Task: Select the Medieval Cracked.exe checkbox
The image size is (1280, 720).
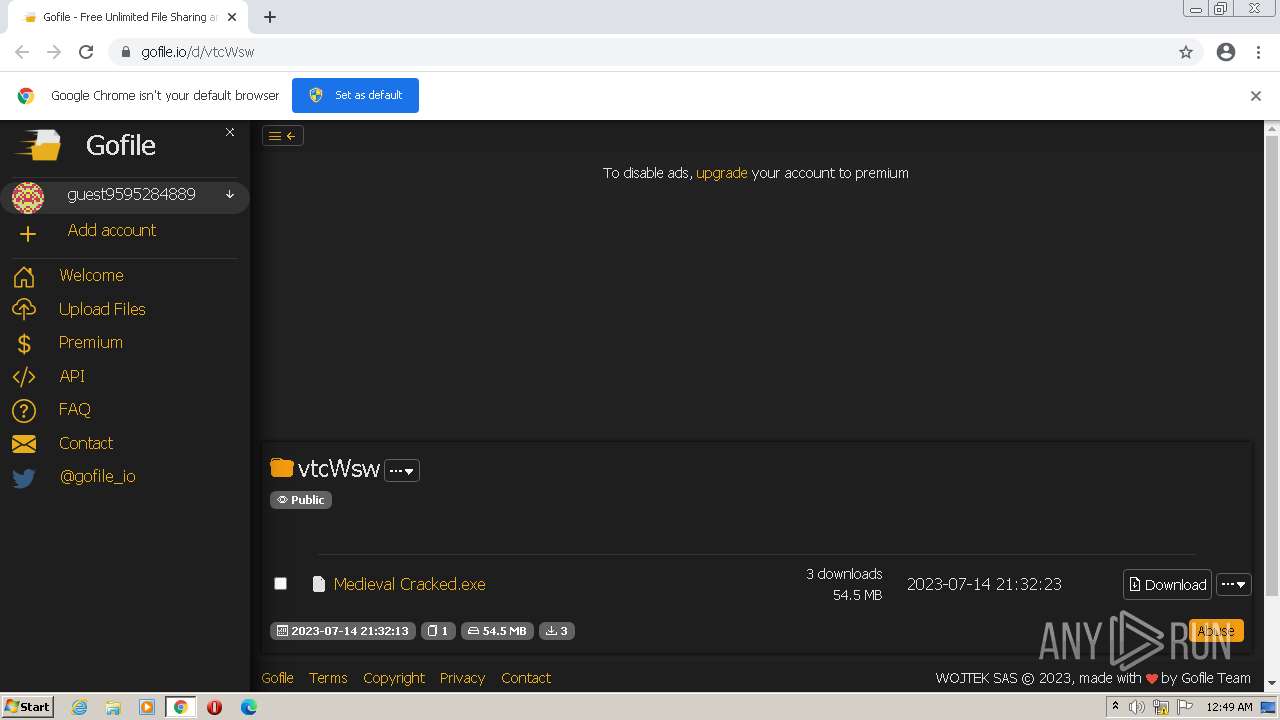Action: pyautogui.click(x=280, y=583)
